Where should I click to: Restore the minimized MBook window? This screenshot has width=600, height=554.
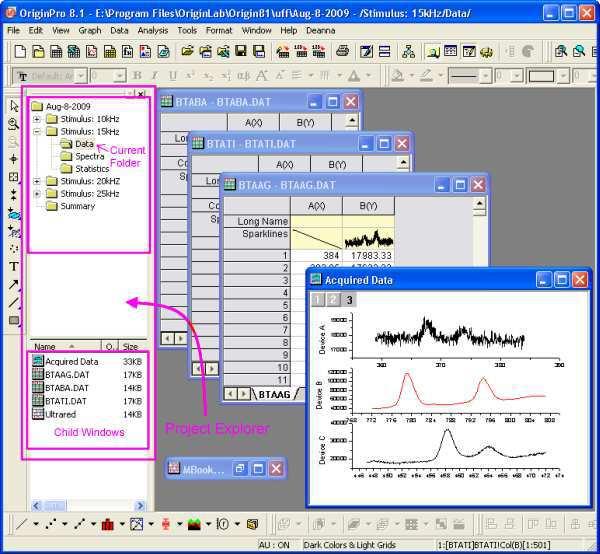240,469
